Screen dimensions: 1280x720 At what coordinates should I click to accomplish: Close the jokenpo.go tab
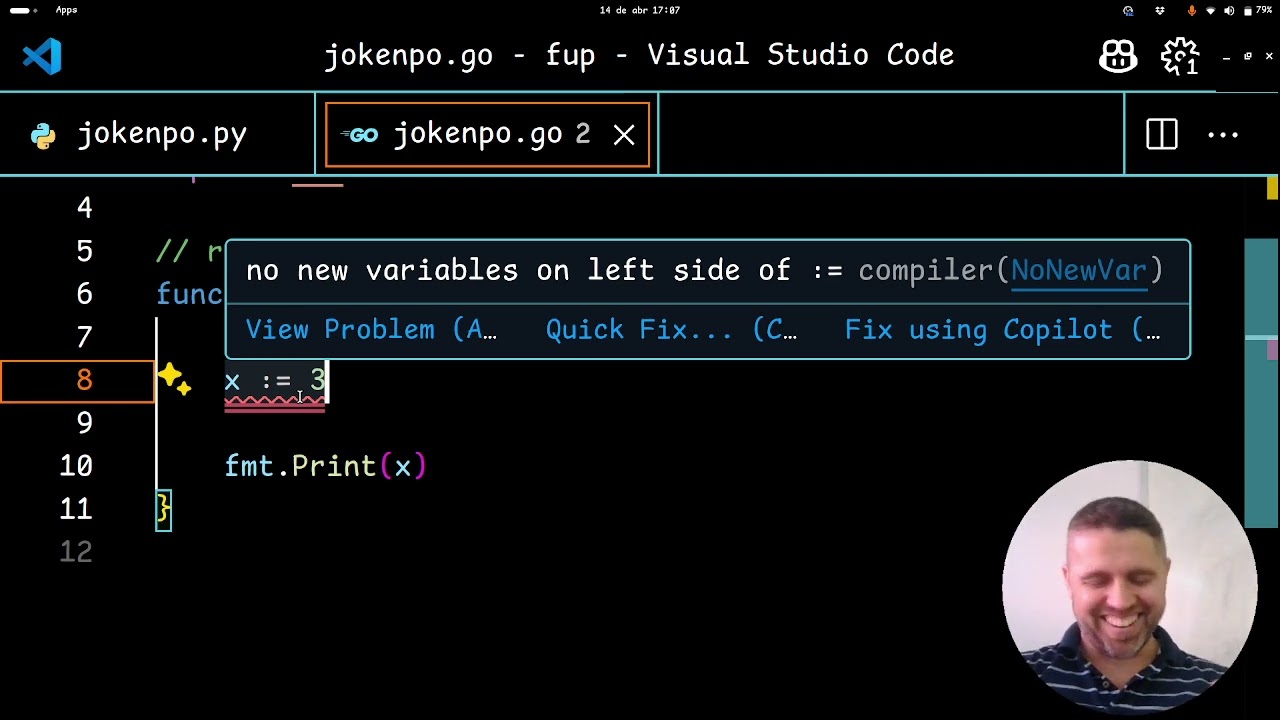(x=624, y=134)
